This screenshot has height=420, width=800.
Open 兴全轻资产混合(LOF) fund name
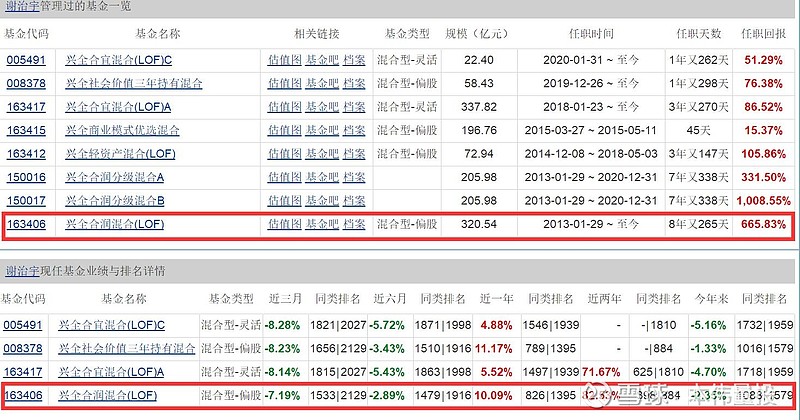click(120, 154)
